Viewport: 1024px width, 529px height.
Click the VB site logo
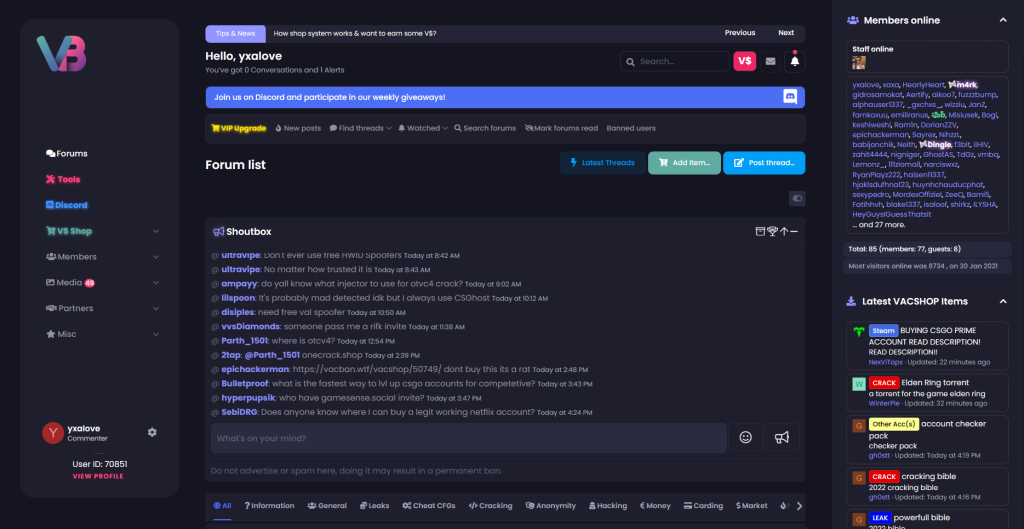61,54
